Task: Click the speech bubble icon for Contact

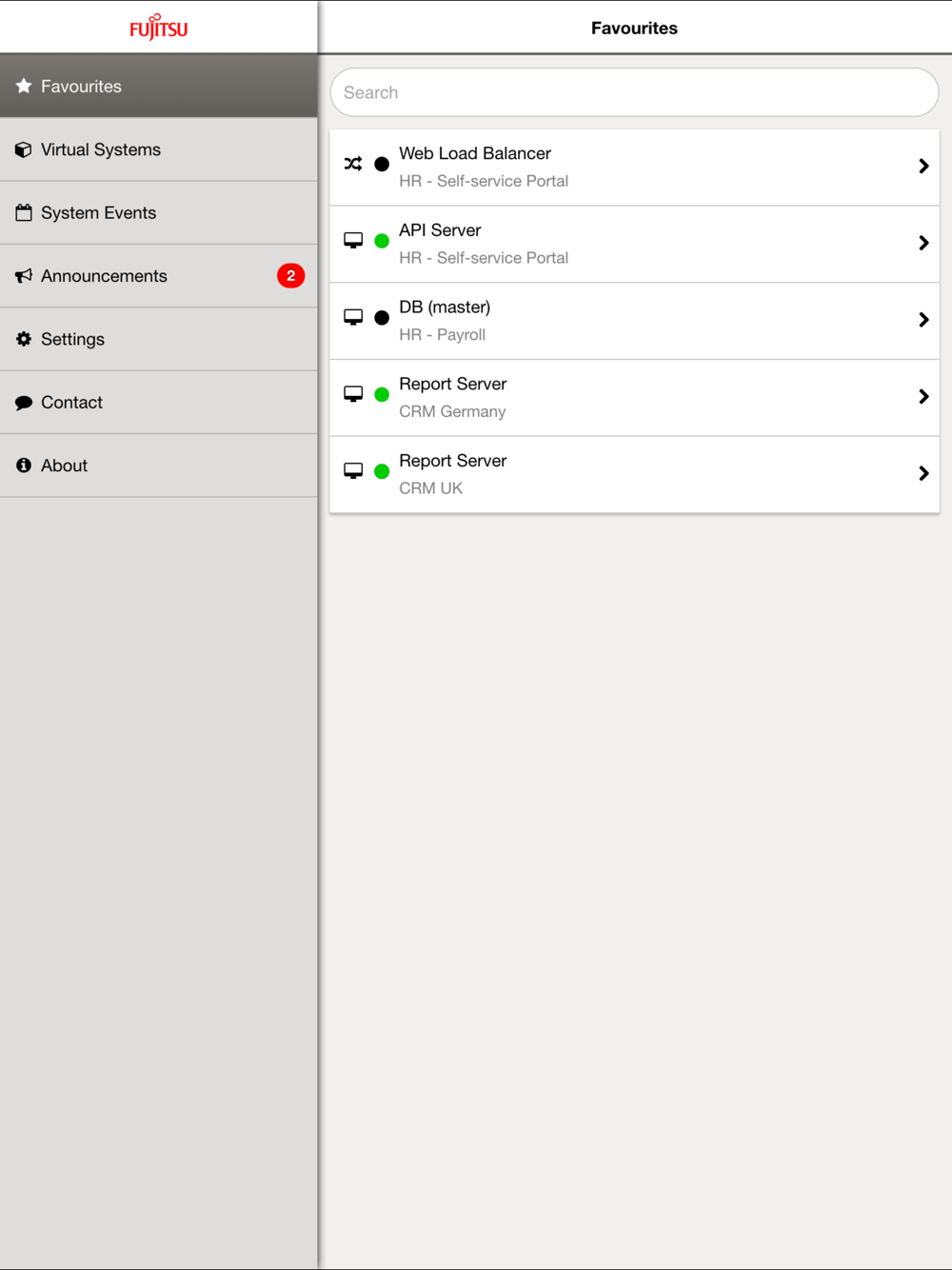Action: click(x=24, y=403)
